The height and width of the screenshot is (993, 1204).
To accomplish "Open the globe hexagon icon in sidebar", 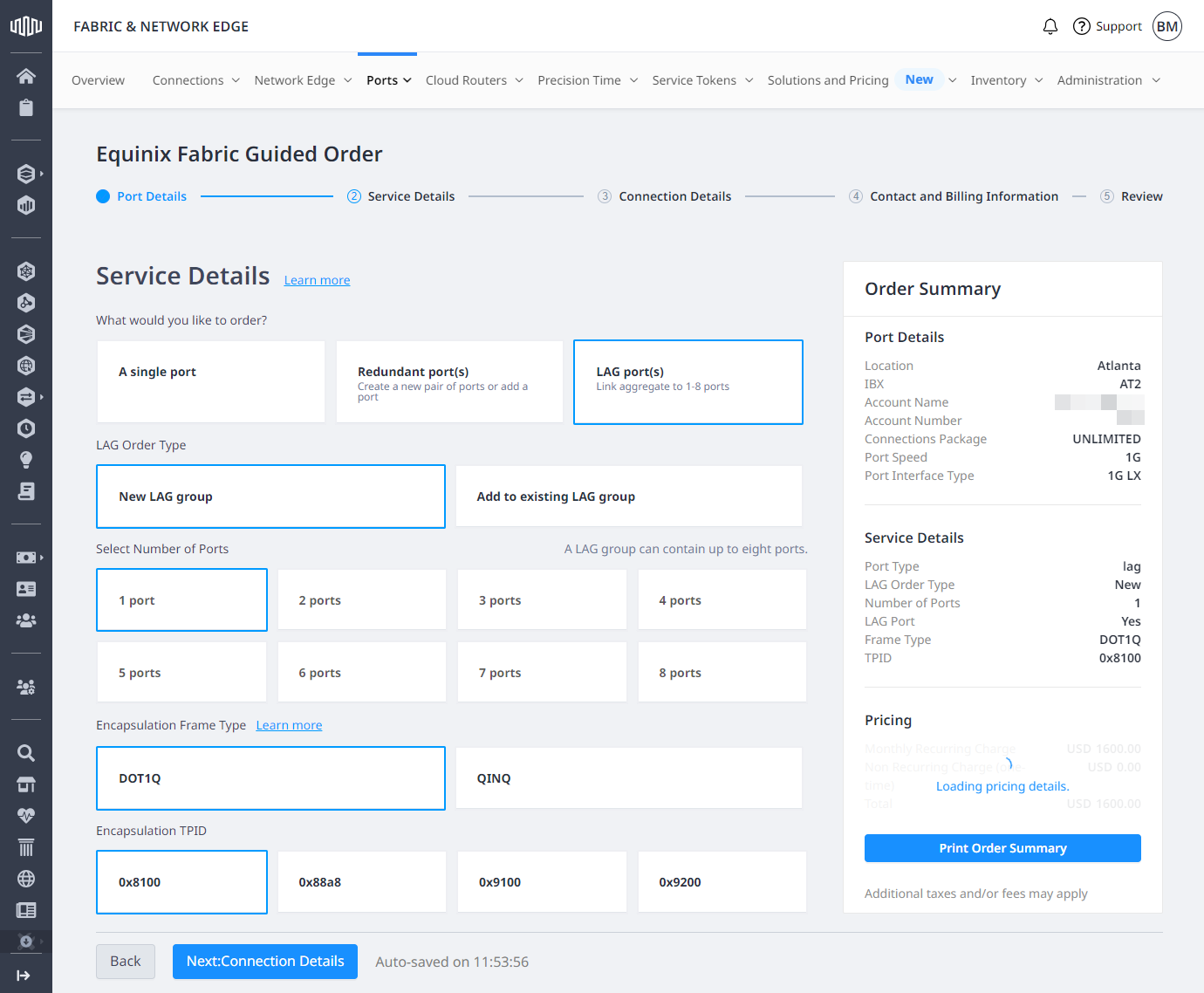I will [26, 366].
